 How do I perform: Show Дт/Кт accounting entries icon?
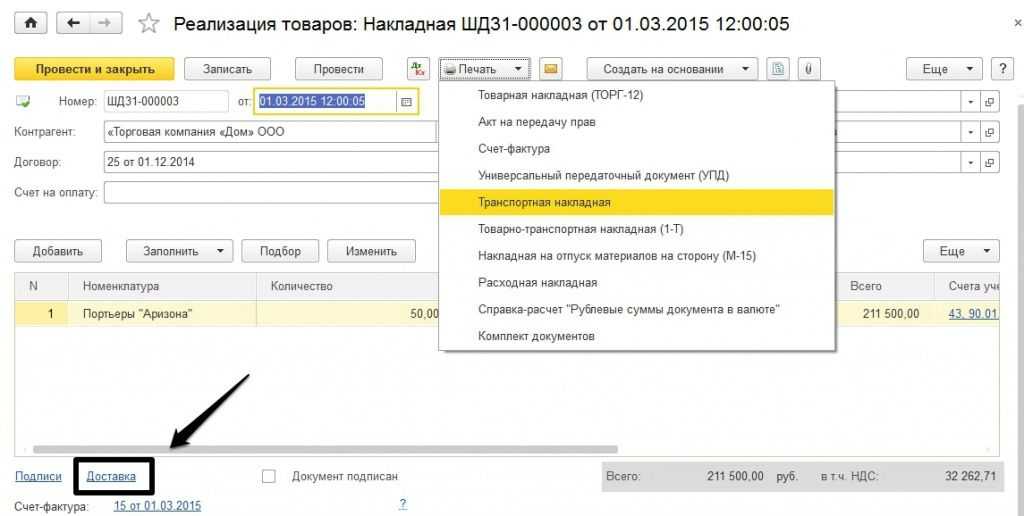coord(418,69)
